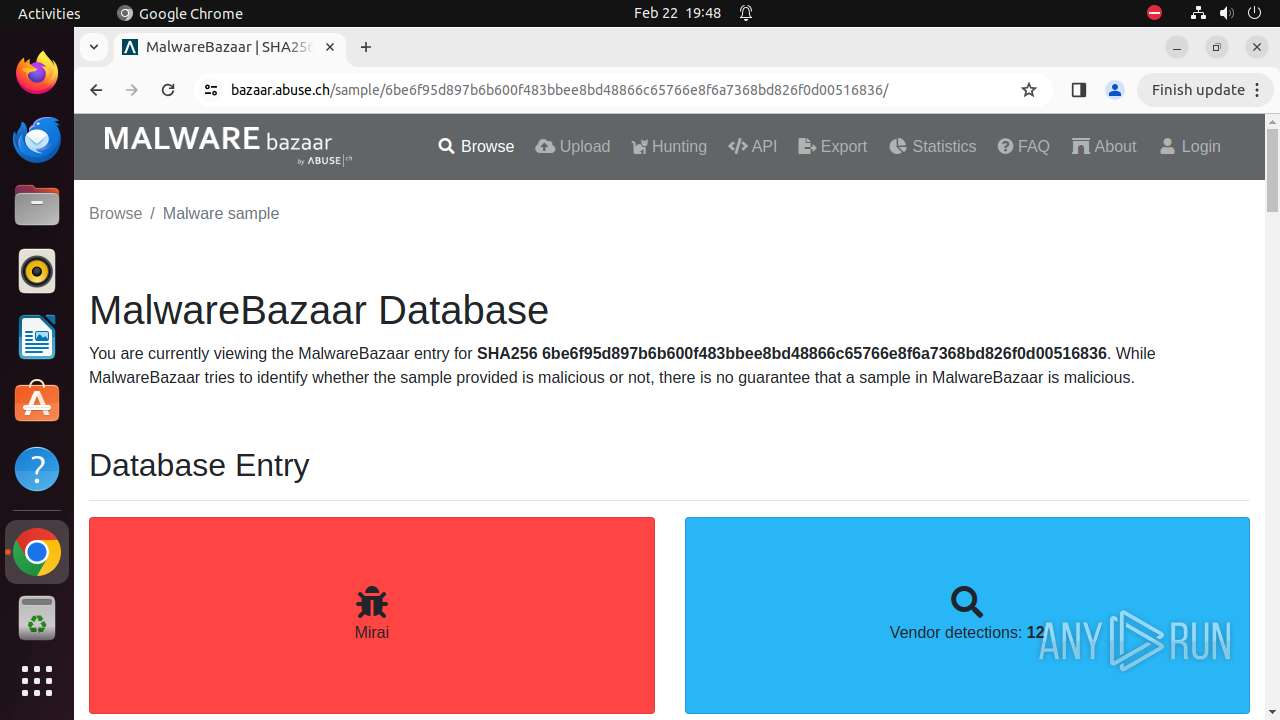The width and height of the screenshot is (1280, 720).
Task: Open Ubuntu Software from the dock
Action: (x=37, y=403)
